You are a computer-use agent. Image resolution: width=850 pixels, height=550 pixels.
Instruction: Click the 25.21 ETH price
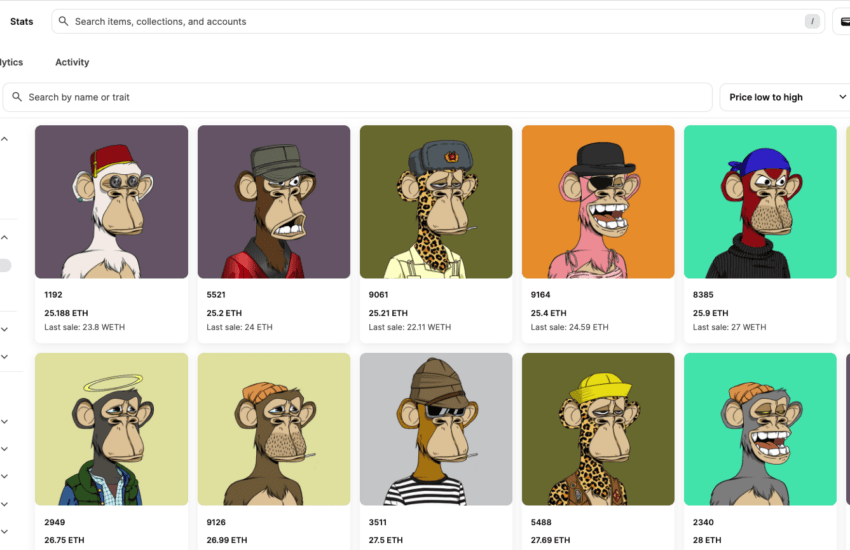click(388, 313)
